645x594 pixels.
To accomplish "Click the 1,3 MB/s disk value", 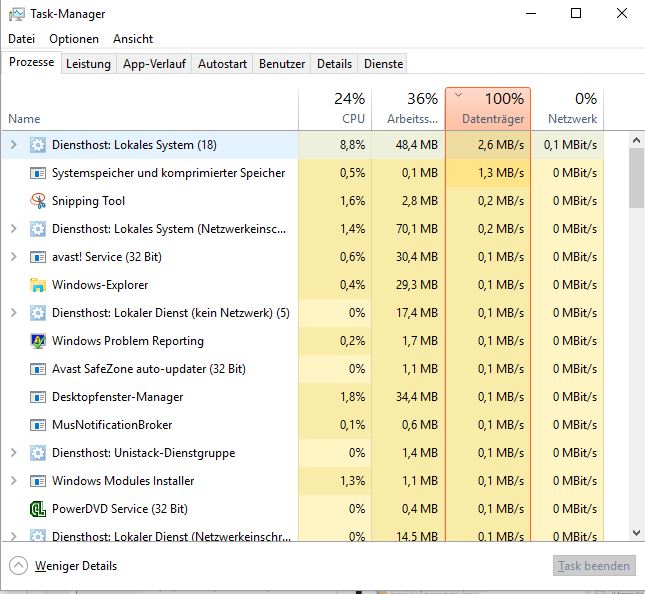I will 501,173.
